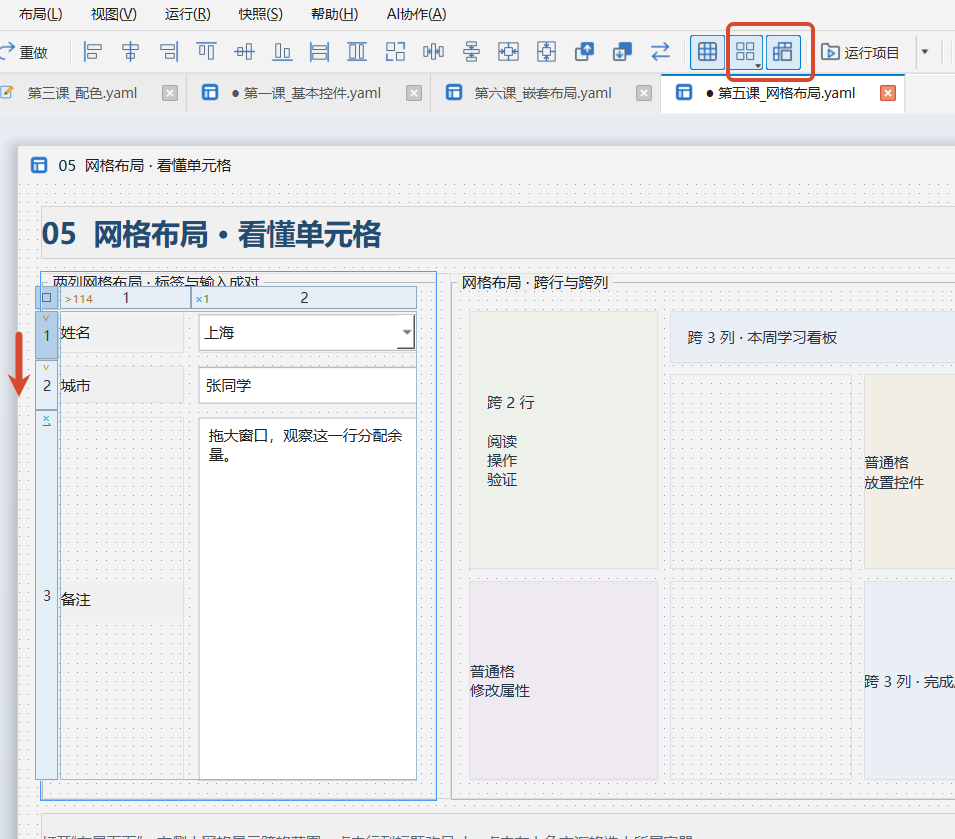The height and width of the screenshot is (839, 955).
Task: Select grid row header 2
Action: pyautogui.click(x=47, y=385)
